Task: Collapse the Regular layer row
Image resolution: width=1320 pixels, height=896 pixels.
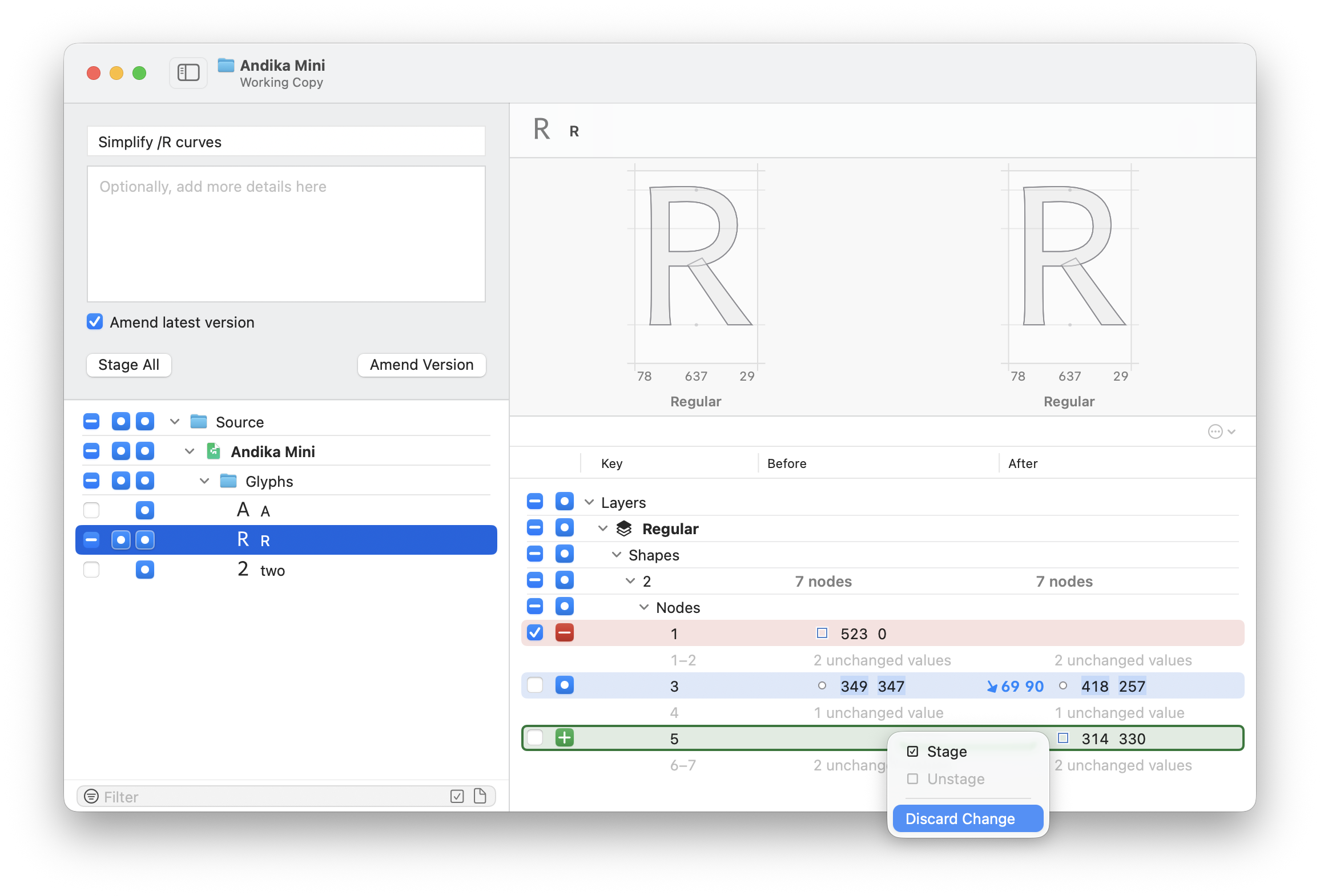Action: point(602,528)
